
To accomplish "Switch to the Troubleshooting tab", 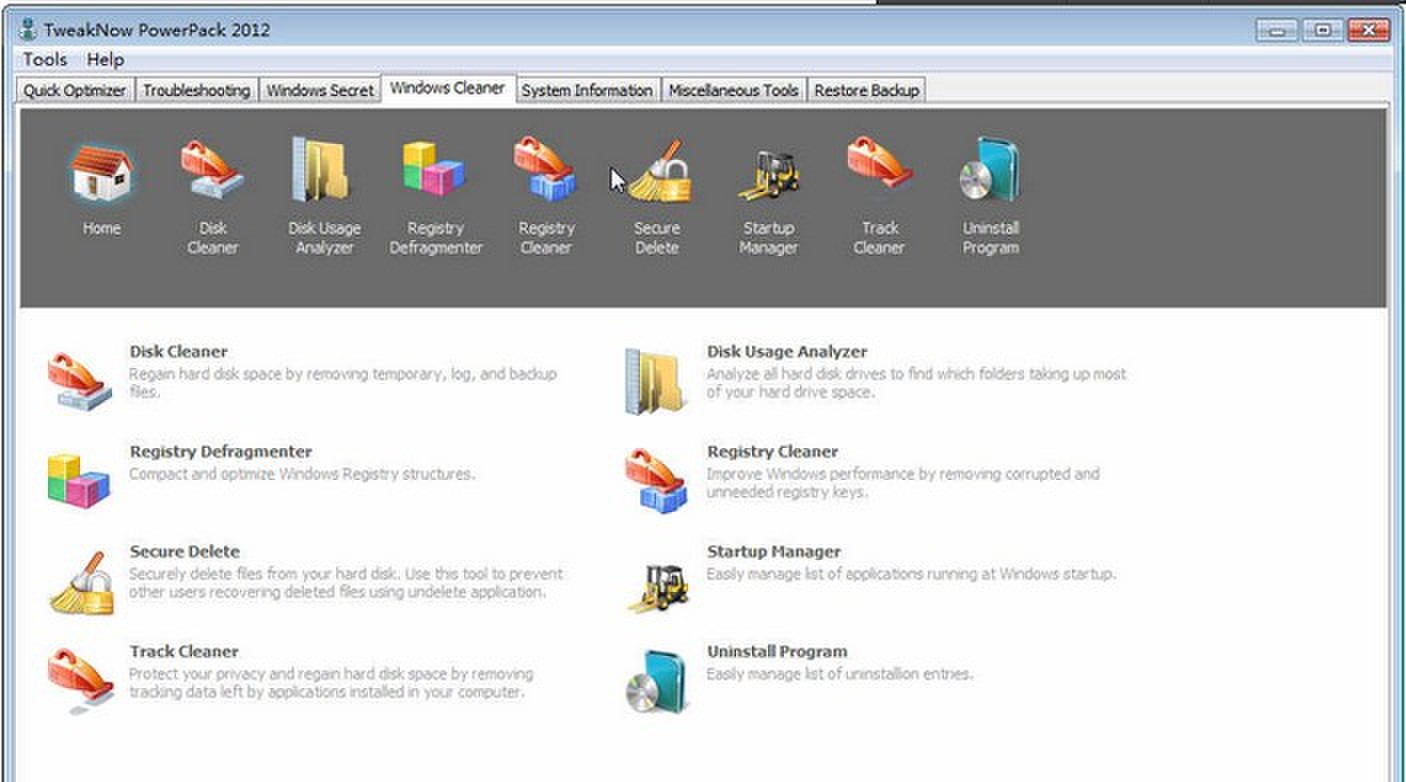I will [196, 90].
